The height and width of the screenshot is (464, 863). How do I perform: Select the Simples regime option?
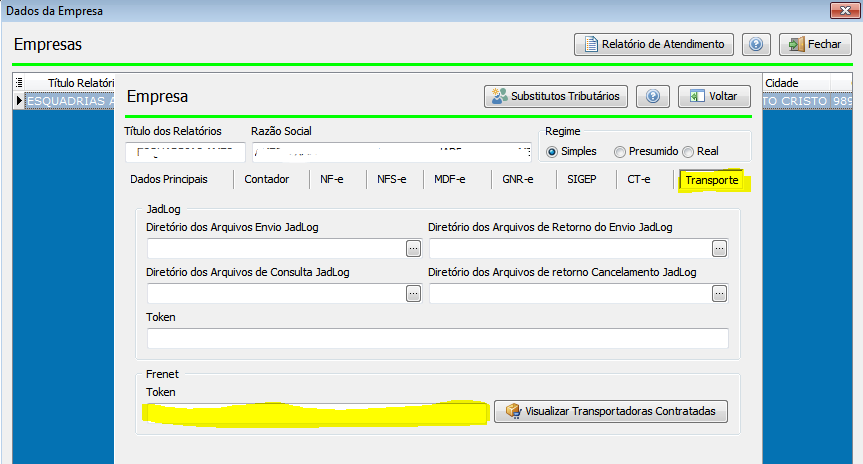point(552,151)
